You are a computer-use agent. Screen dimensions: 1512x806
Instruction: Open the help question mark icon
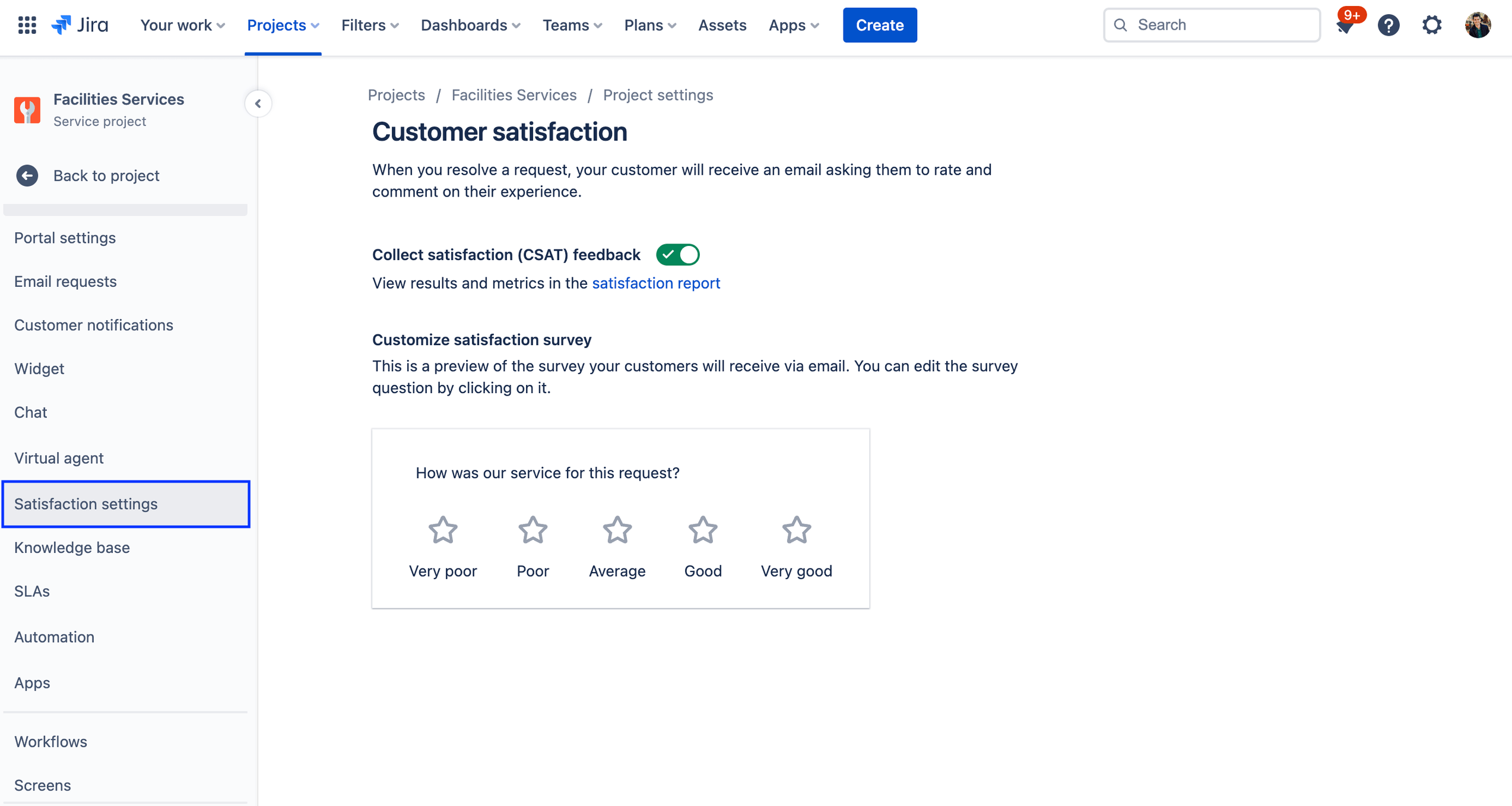point(1389,25)
